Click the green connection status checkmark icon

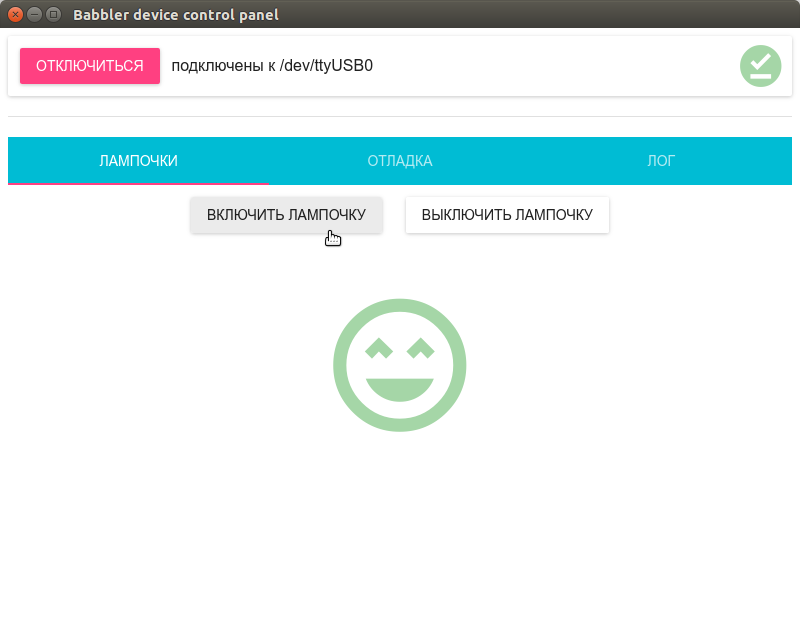coord(761,66)
